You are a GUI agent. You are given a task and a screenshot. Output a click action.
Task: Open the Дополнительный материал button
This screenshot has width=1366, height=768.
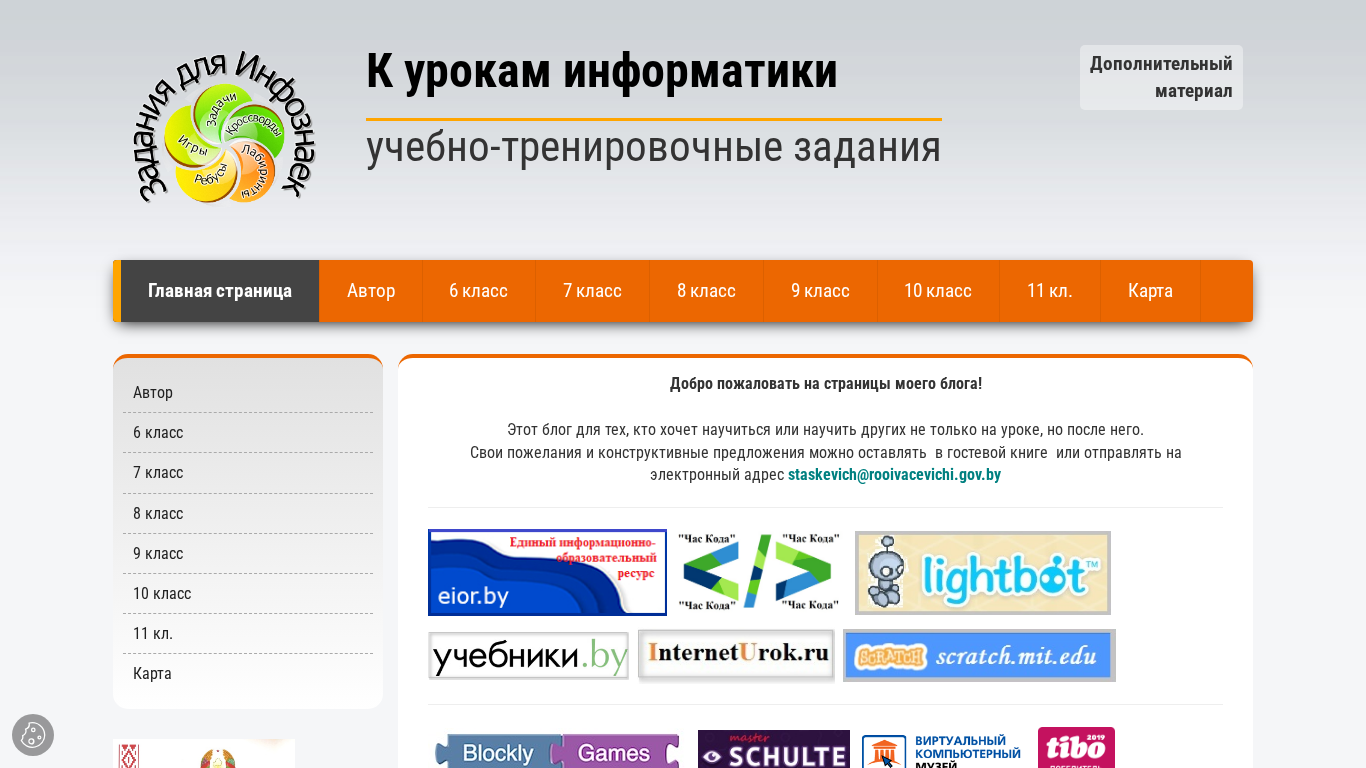[1161, 77]
